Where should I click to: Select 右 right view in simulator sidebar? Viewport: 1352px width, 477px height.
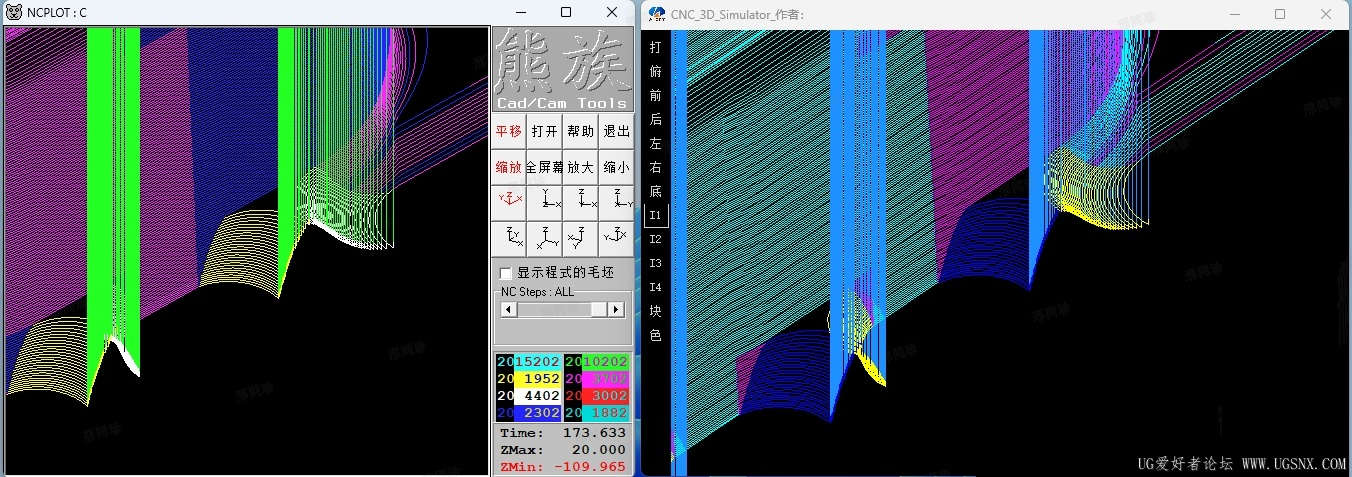click(655, 167)
